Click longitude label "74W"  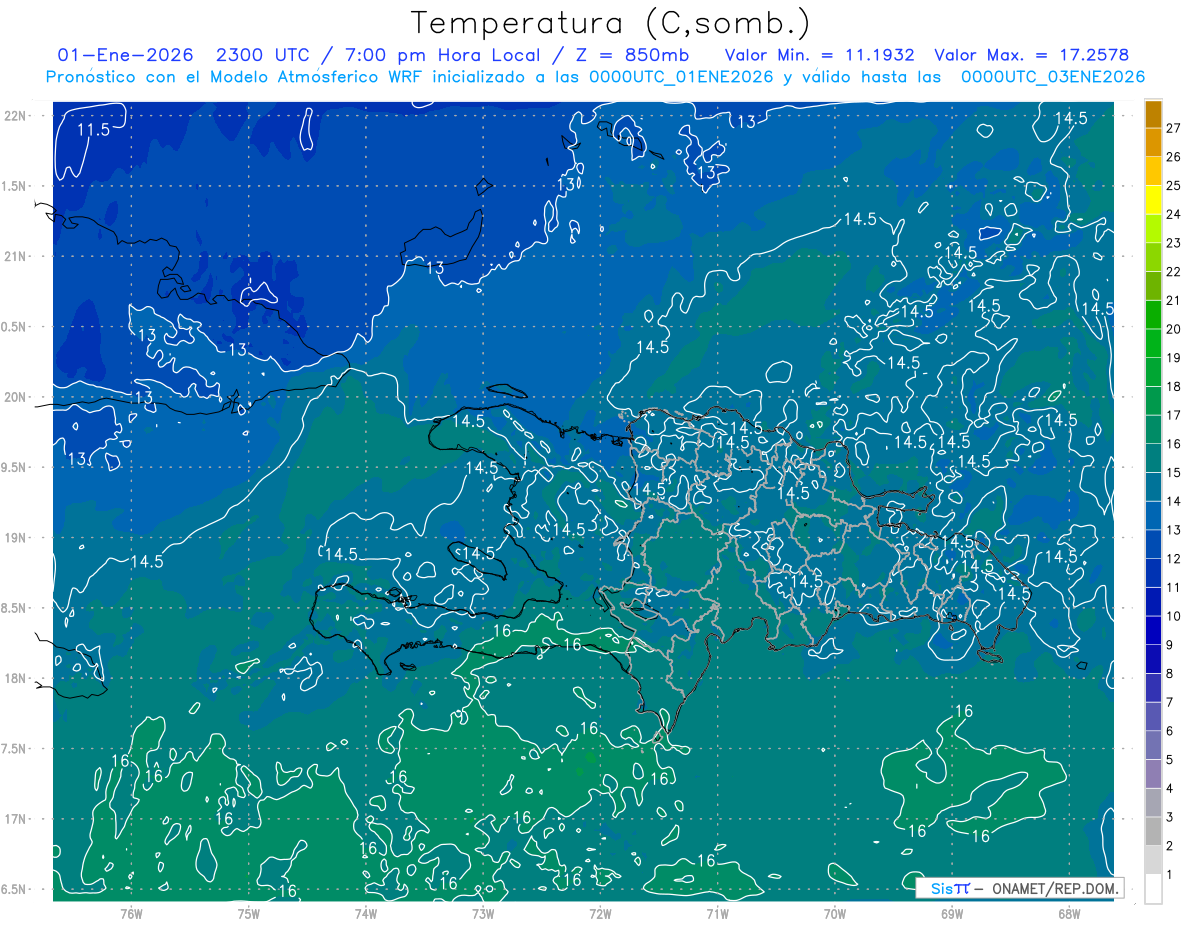click(366, 913)
